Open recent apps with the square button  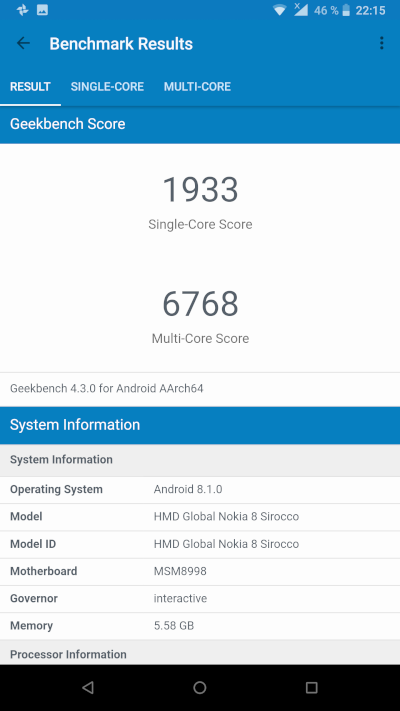(x=312, y=688)
